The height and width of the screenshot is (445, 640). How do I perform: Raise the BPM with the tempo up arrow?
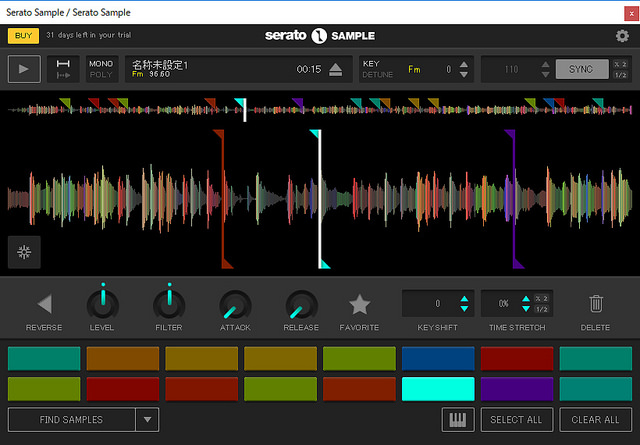545,65
